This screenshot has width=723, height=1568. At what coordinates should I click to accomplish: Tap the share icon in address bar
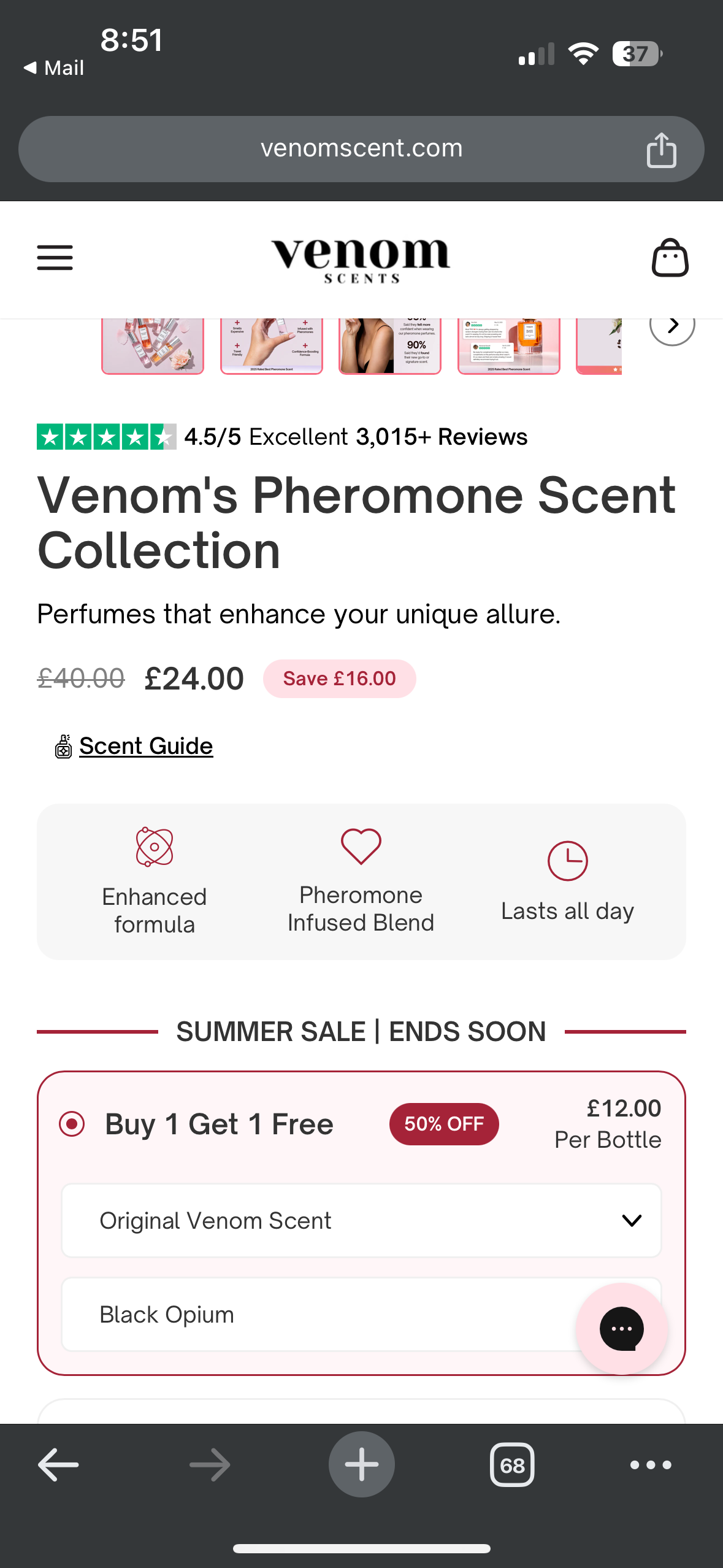[661, 150]
